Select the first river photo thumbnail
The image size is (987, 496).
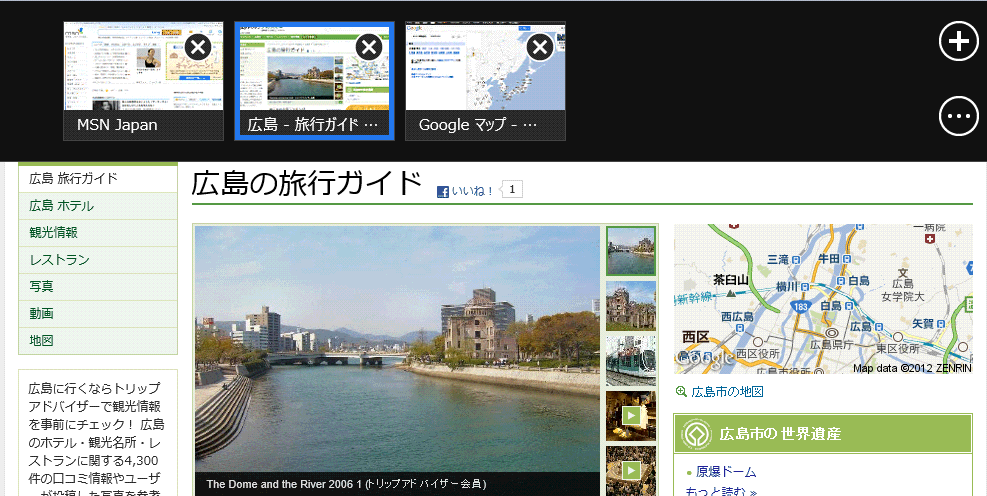pos(631,251)
